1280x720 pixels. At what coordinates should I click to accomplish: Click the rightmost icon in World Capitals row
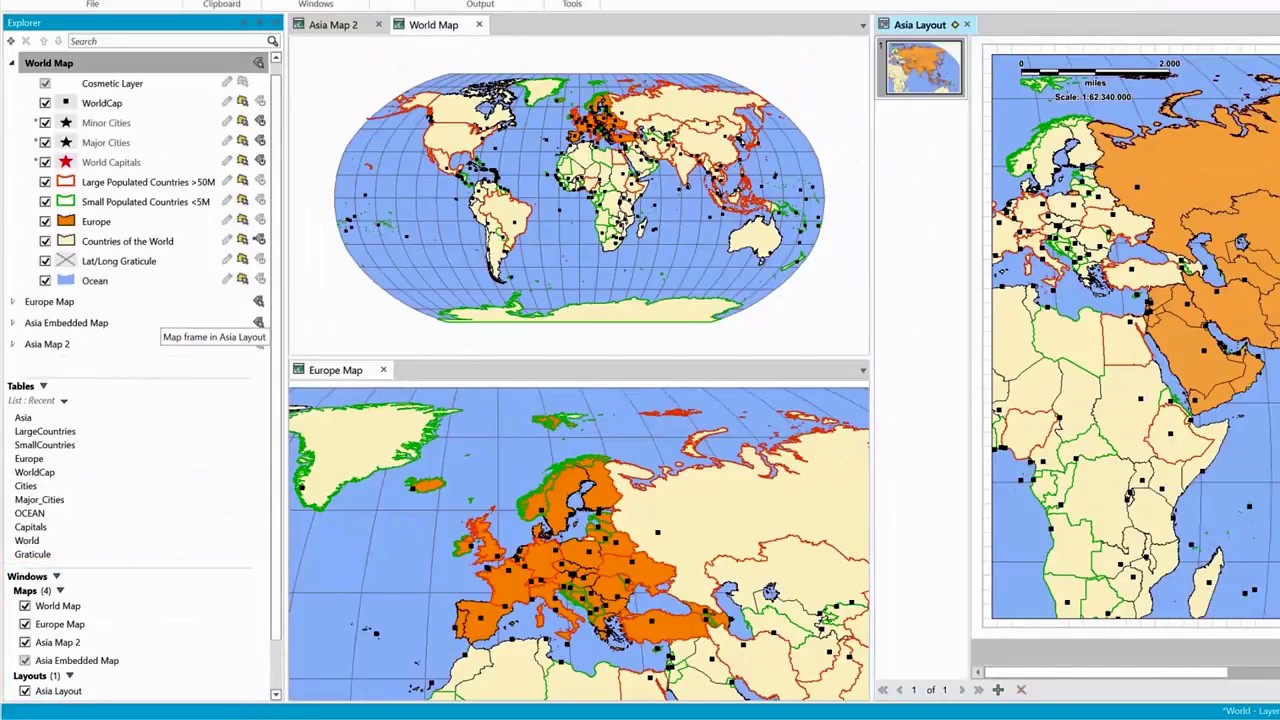260,161
